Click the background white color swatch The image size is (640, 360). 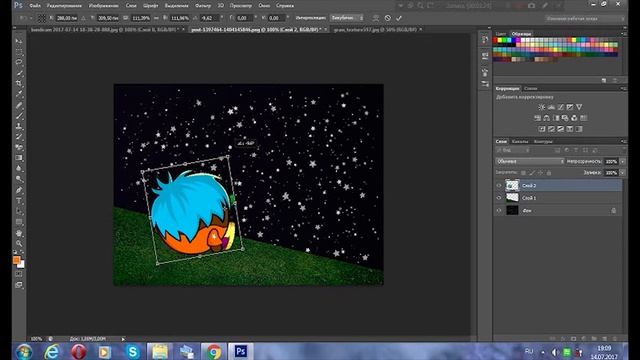point(22,265)
